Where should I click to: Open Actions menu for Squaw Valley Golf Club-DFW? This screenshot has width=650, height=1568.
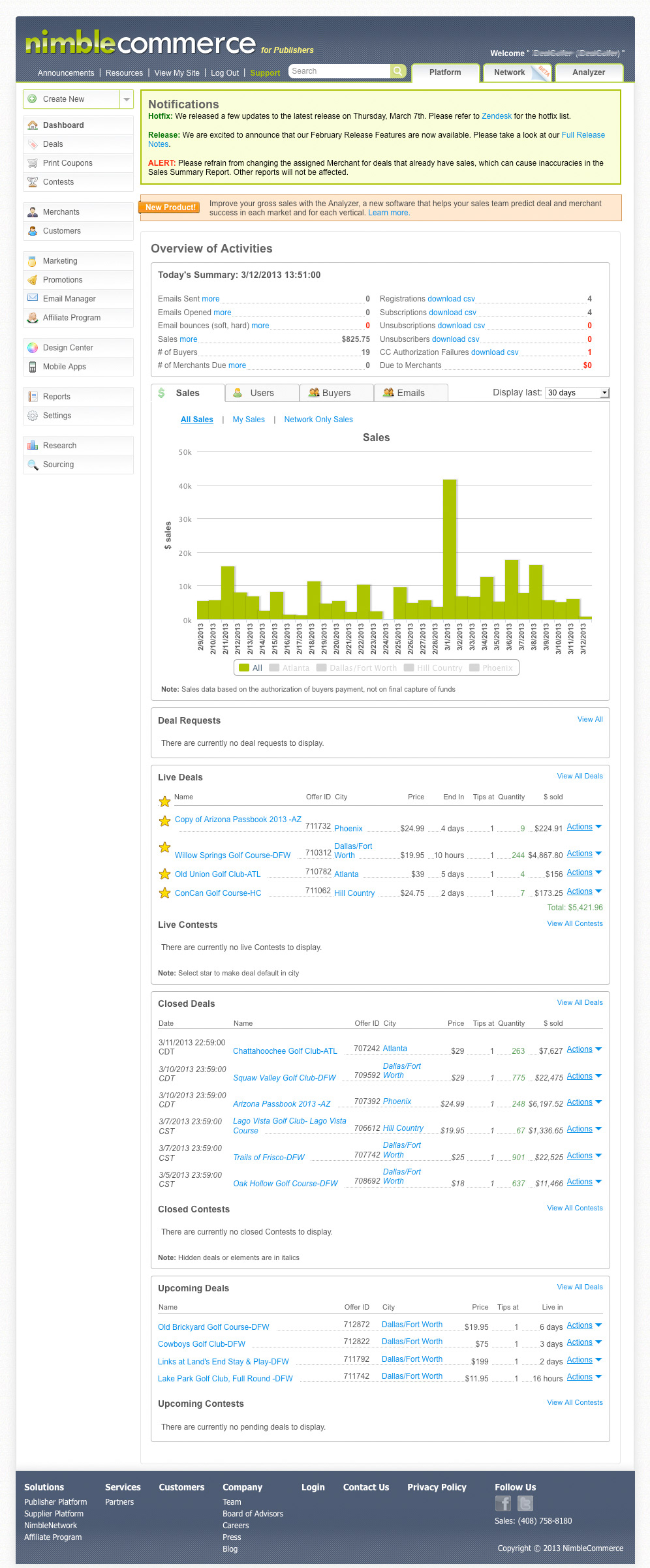[x=584, y=1076]
